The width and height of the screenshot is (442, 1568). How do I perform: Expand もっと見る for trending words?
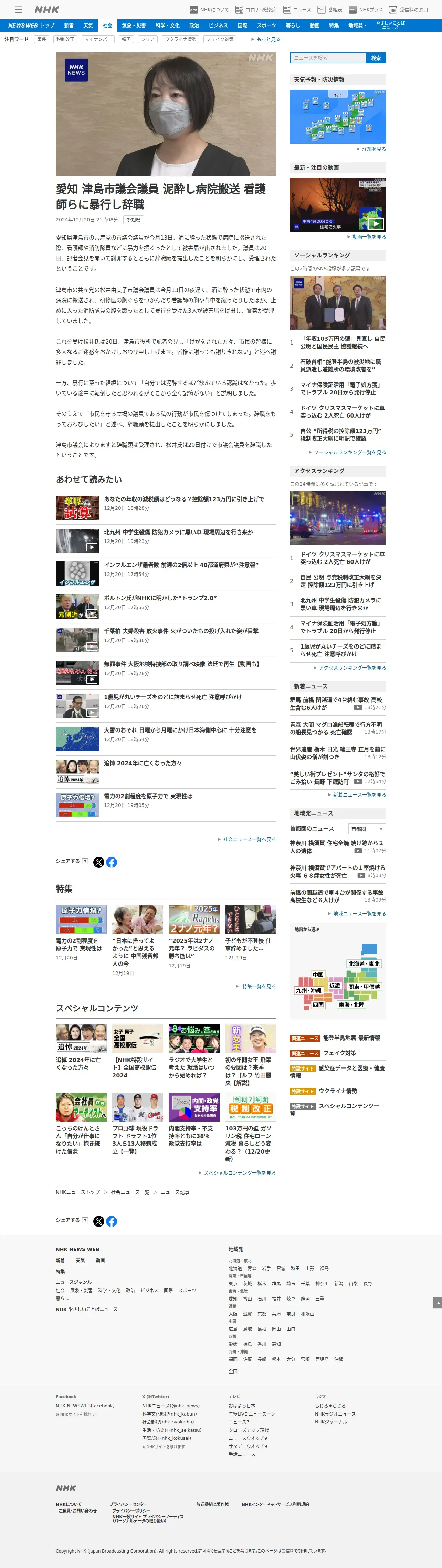coord(266,39)
